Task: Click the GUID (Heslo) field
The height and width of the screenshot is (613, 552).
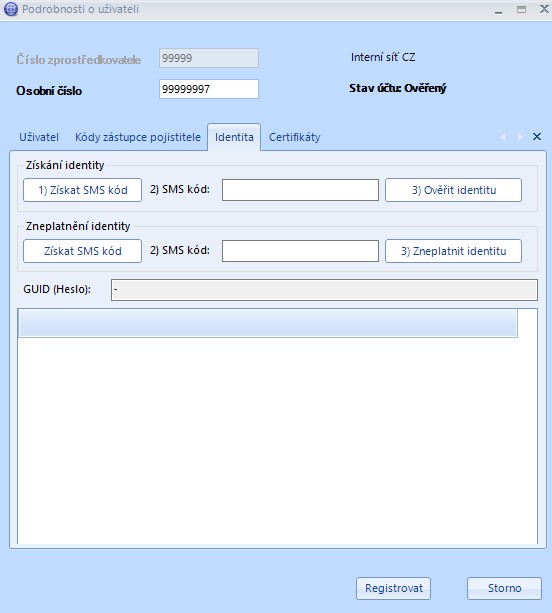Action: [324, 290]
